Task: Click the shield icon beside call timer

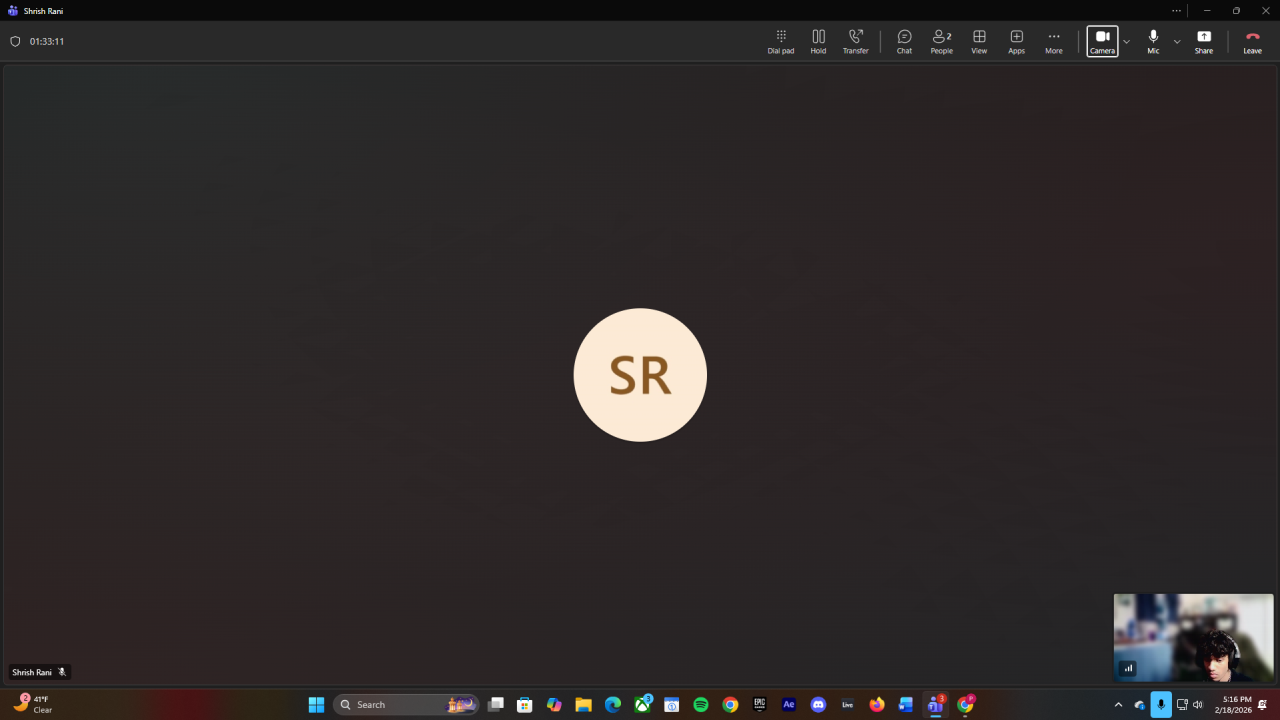Action: [x=15, y=42]
